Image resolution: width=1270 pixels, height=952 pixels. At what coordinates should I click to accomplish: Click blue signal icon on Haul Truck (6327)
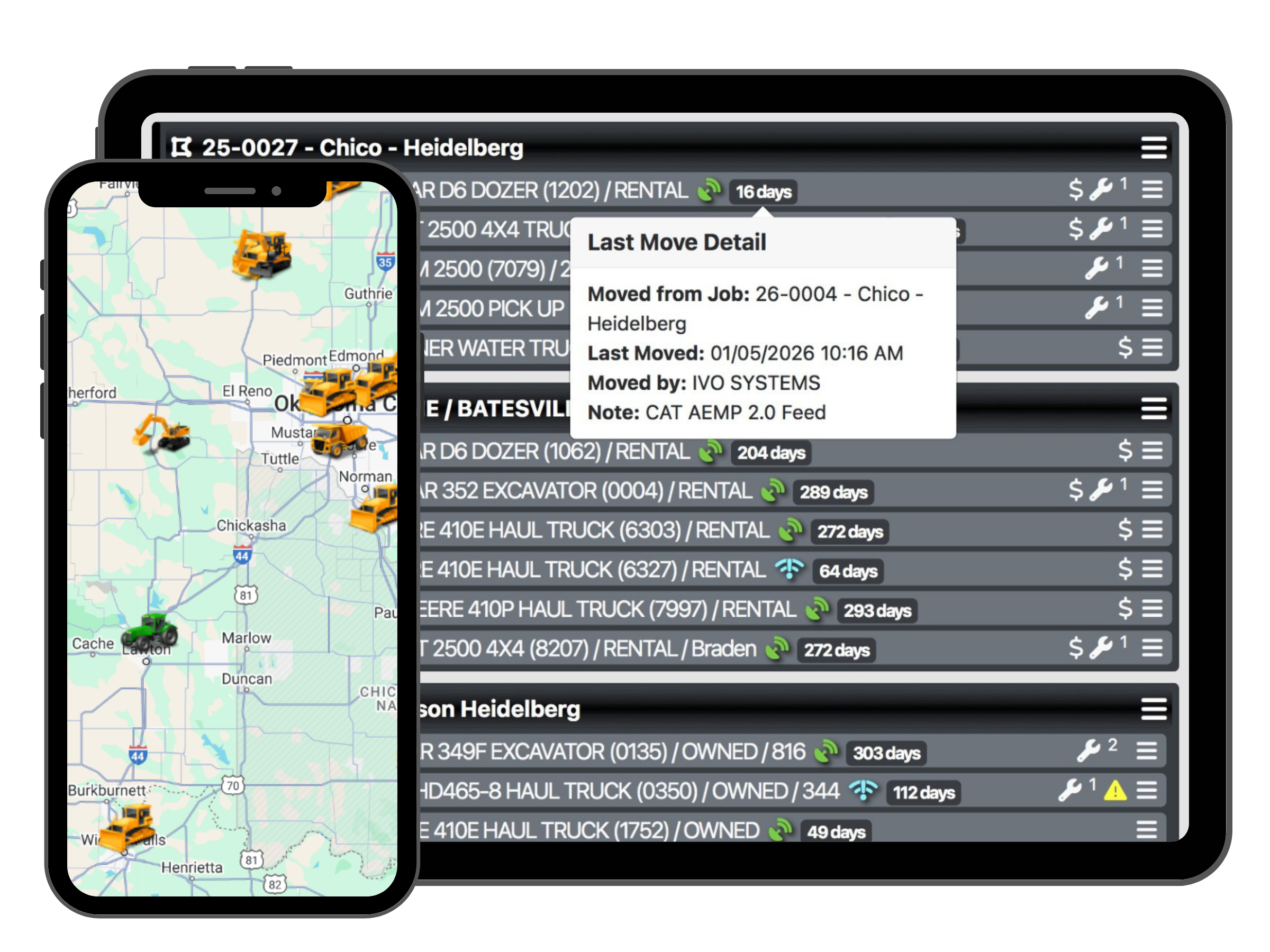coord(790,569)
